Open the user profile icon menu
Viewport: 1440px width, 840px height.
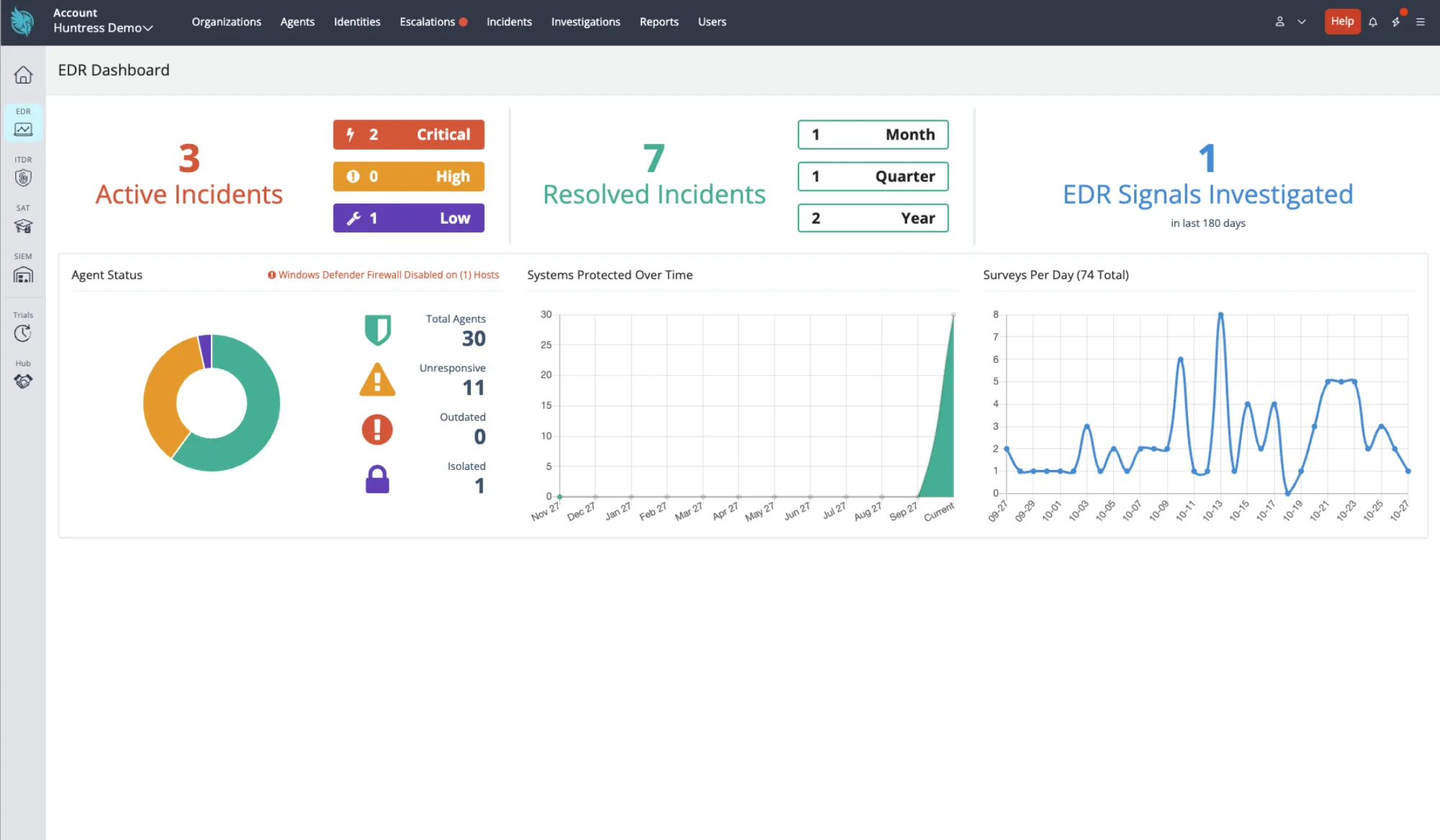1279,22
